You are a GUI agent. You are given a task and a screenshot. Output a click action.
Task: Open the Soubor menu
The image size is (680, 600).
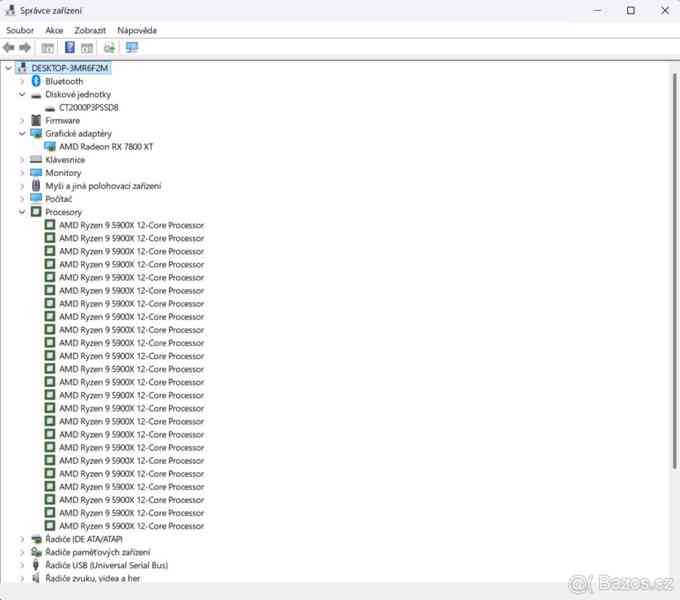[20, 30]
